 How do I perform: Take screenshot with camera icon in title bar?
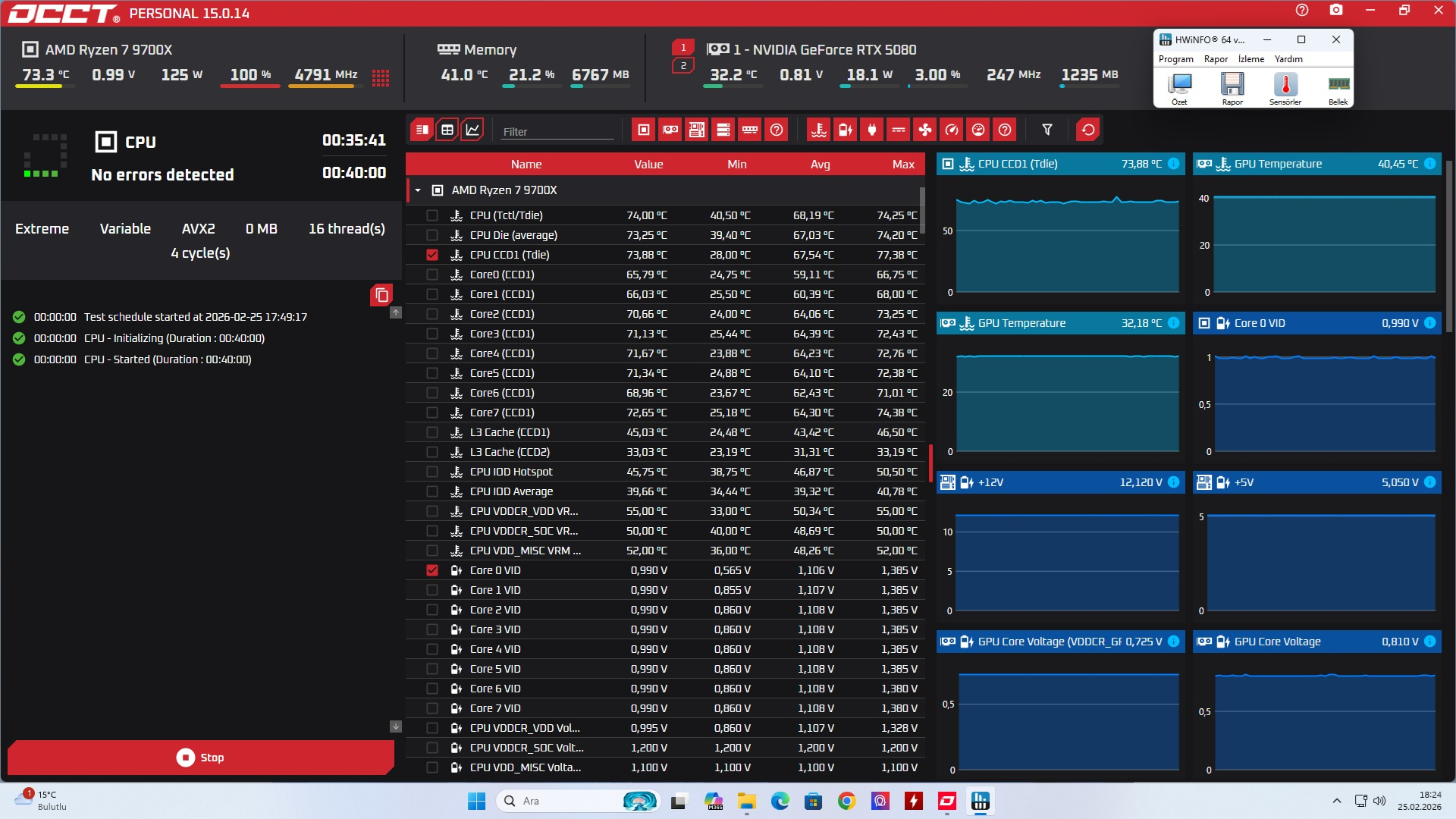tap(1336, 10)
